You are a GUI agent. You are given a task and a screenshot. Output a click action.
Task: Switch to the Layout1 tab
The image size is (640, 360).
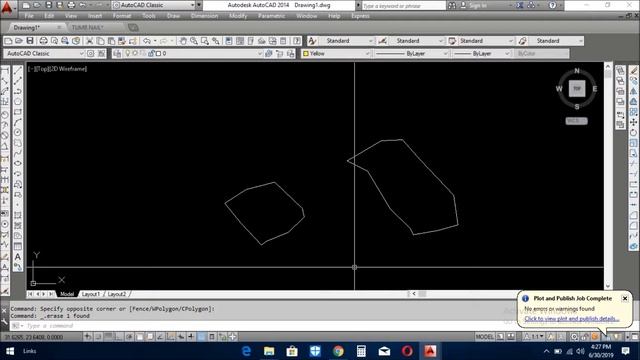tap(91, 294)
